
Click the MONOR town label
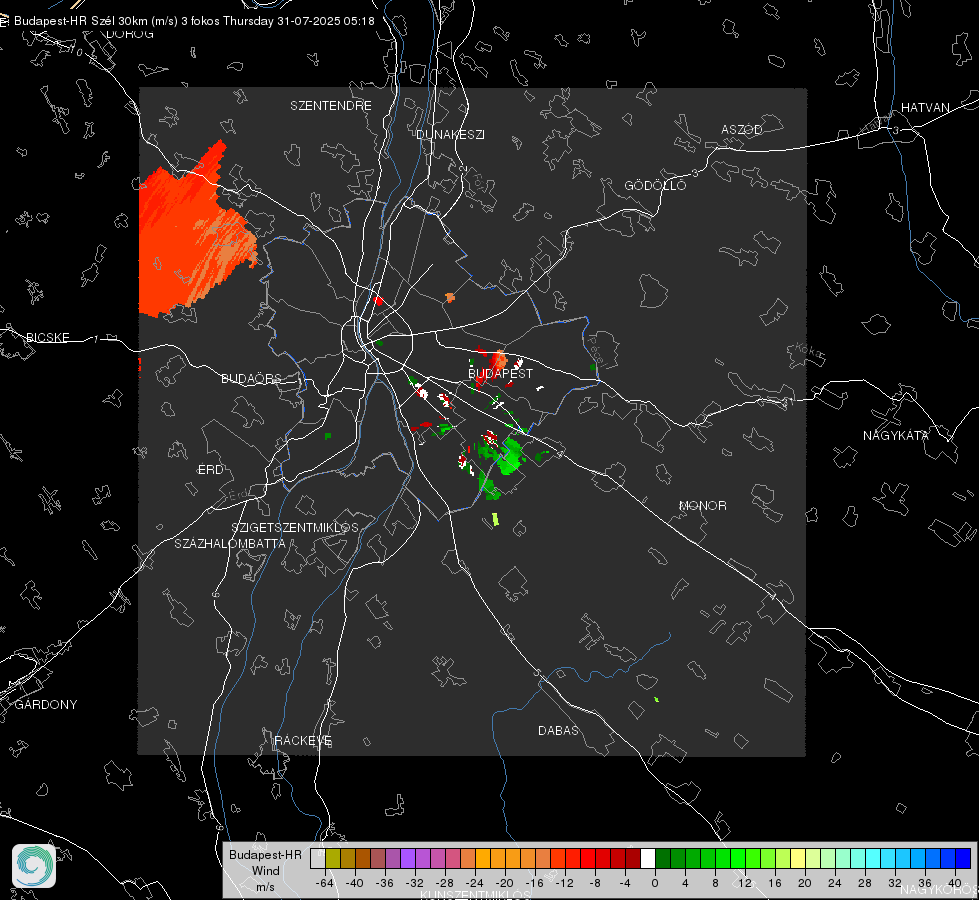pos(702,506)
